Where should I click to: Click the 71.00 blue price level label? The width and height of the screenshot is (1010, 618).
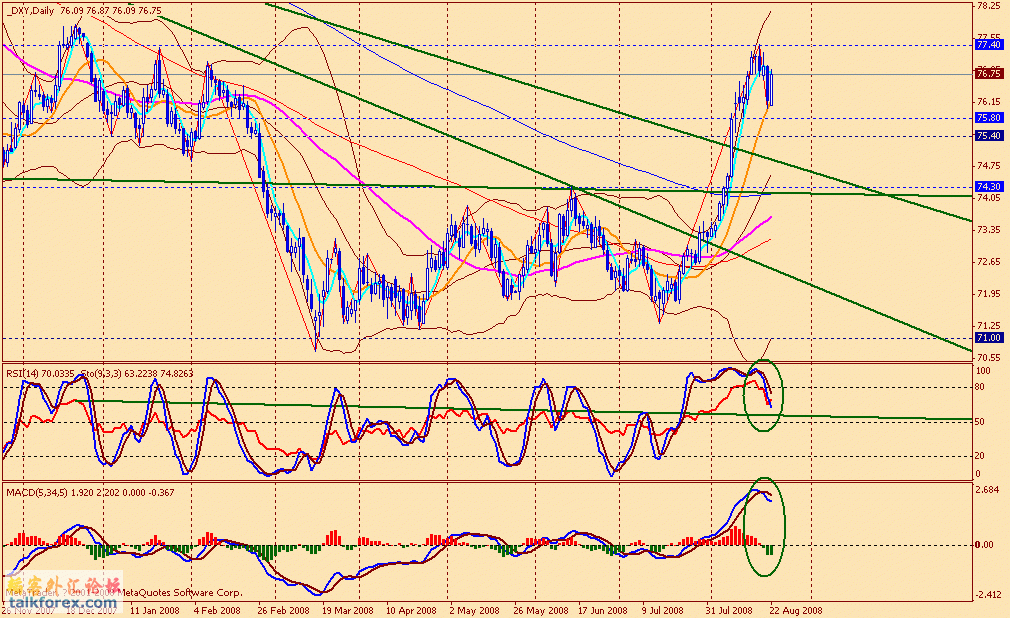coord(988,338)
